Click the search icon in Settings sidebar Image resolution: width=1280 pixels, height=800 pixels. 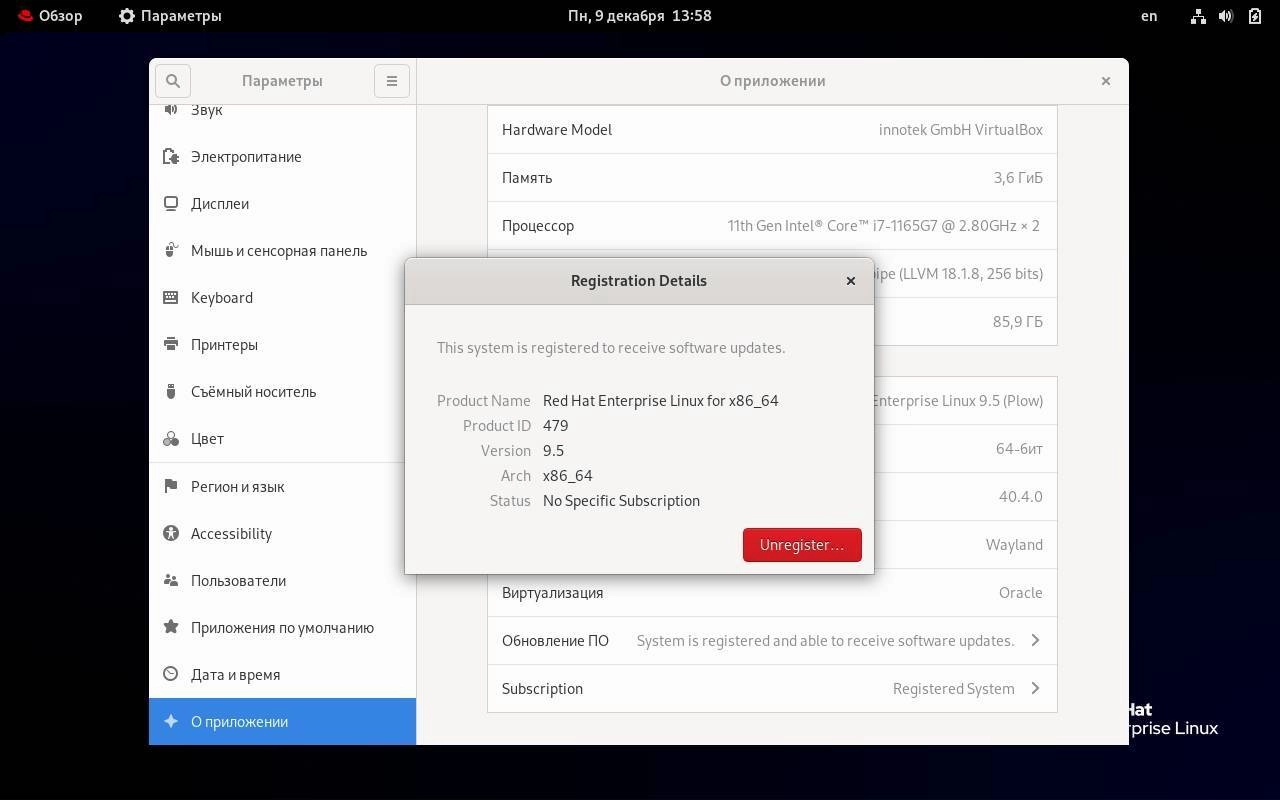(172, 81)
